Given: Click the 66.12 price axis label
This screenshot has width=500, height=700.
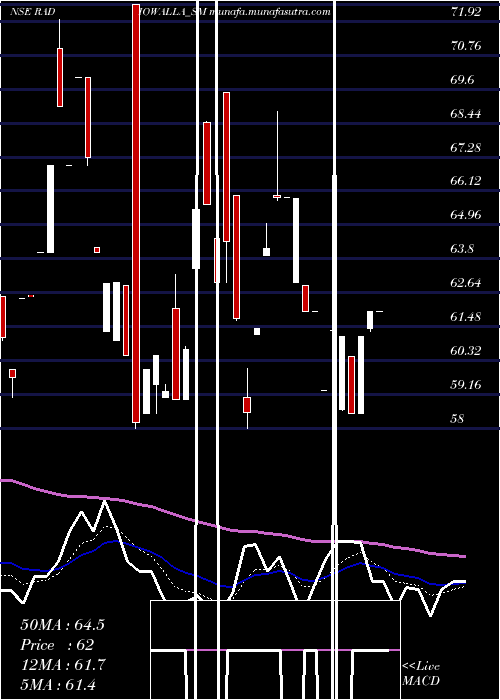Looking at the screenshot, I should point(466,181).
